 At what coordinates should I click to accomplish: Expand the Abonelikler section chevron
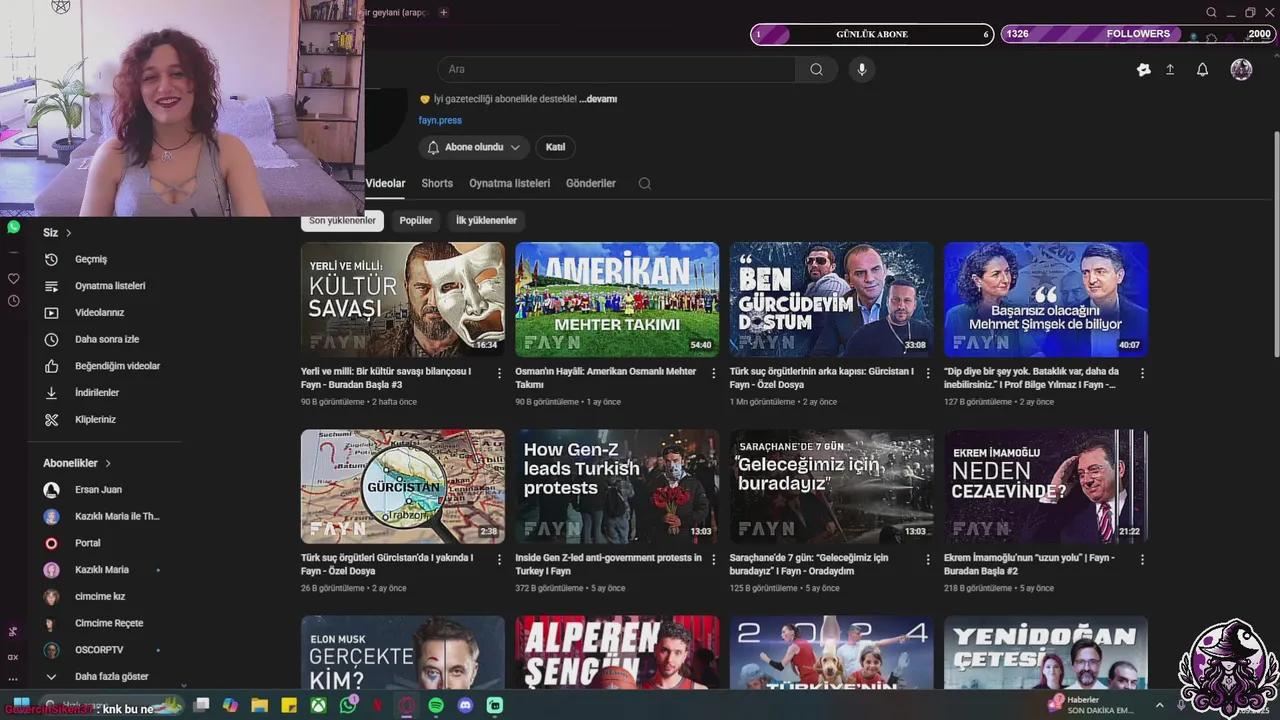tap(108, 464)
